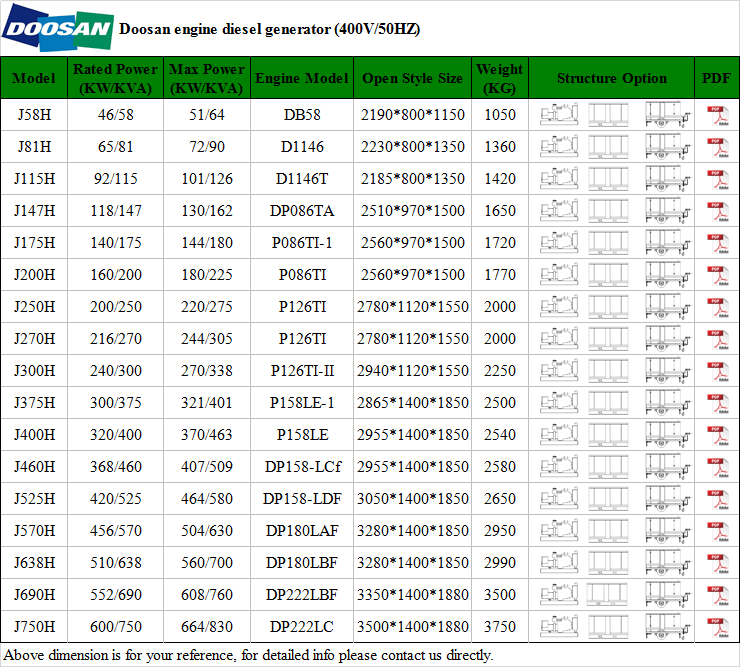Click engine model DP180LAF
The height and width of the screenshot is (668, 742).
(x=302, y=531)
